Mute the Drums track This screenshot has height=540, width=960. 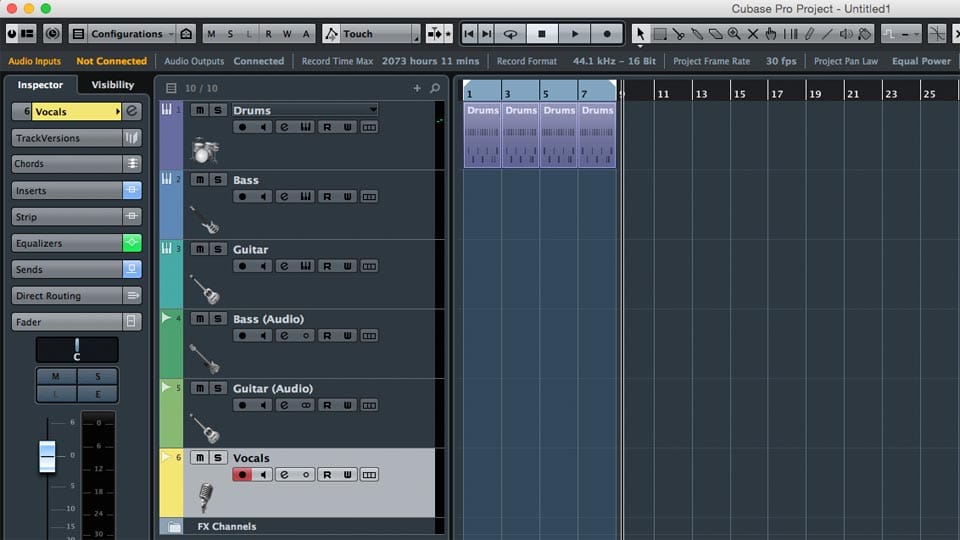pyautogui.click(x=200, y=110)
